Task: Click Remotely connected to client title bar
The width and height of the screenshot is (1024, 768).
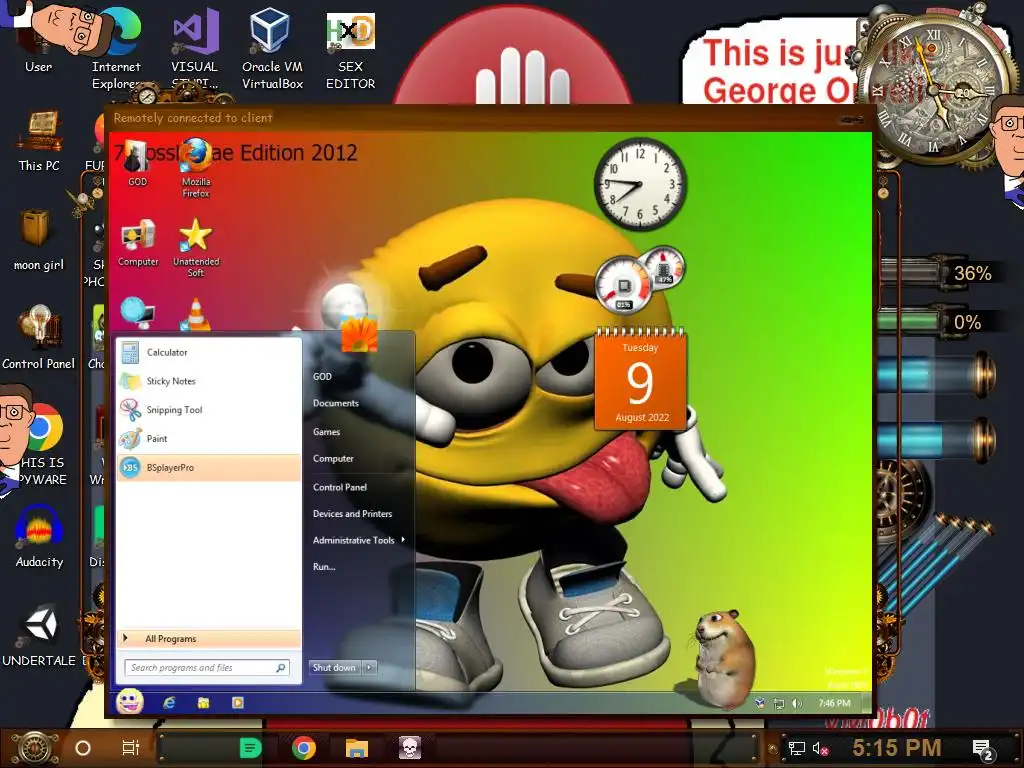Action: [490, 118]
